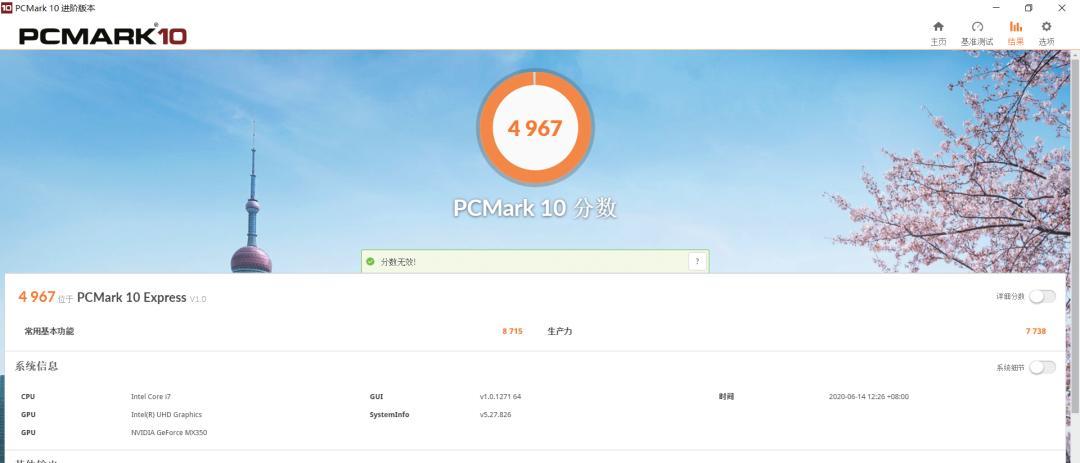This screenshot has width=1080, height=463.
Task: Toggle the 详细分数 detailed scores switch
Action: (x=1041, y=296)
